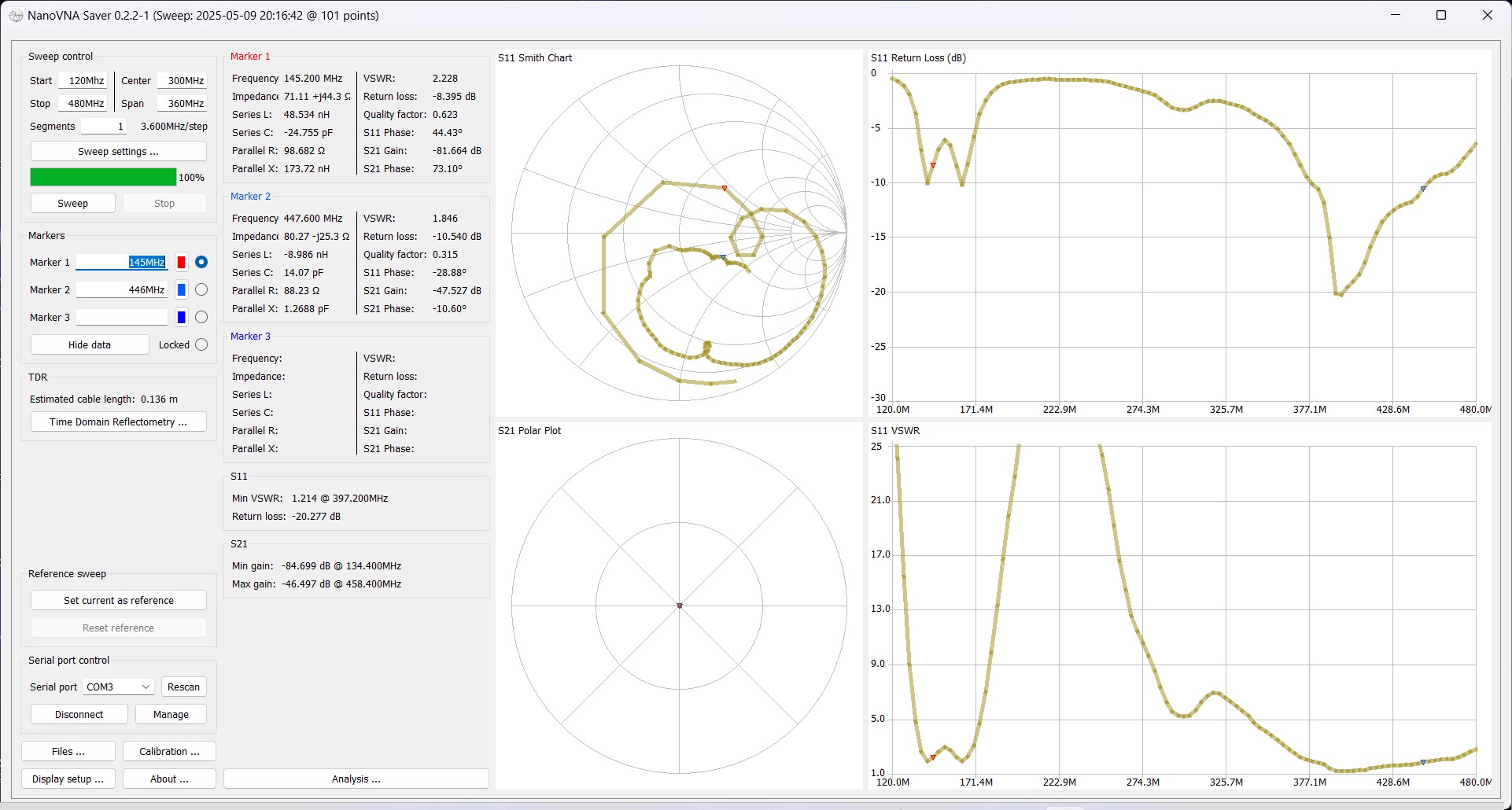Start a new Sweep
1512x810 pixels.
click(x=72, y=202)
